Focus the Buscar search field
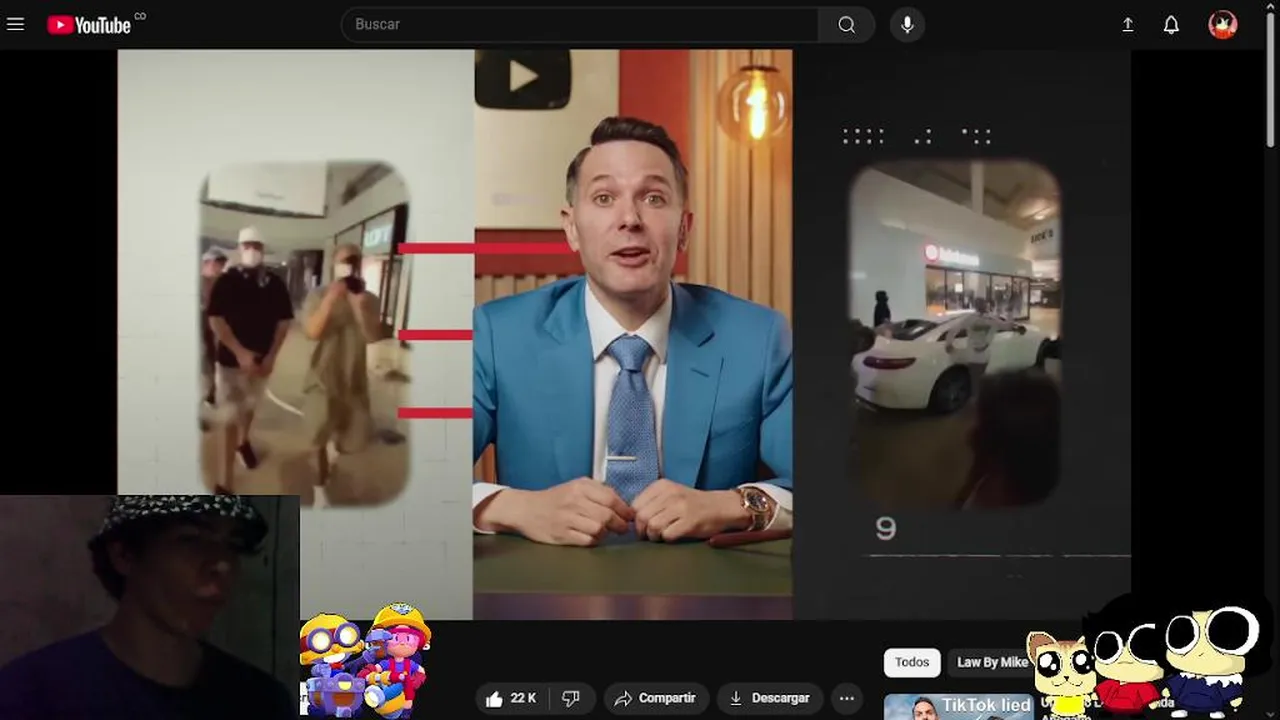The image size is (1280, 720). pos(580,24)
